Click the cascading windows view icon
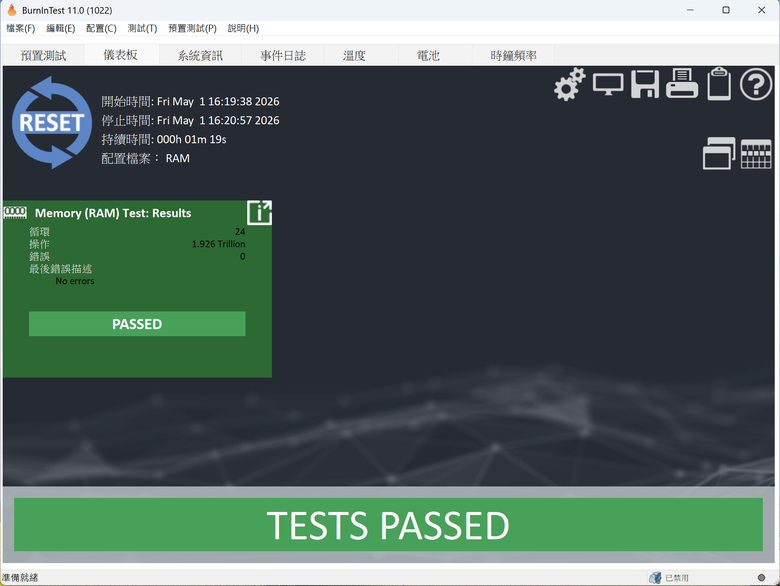This screenshot has height=586, width=780. point(719,153)
